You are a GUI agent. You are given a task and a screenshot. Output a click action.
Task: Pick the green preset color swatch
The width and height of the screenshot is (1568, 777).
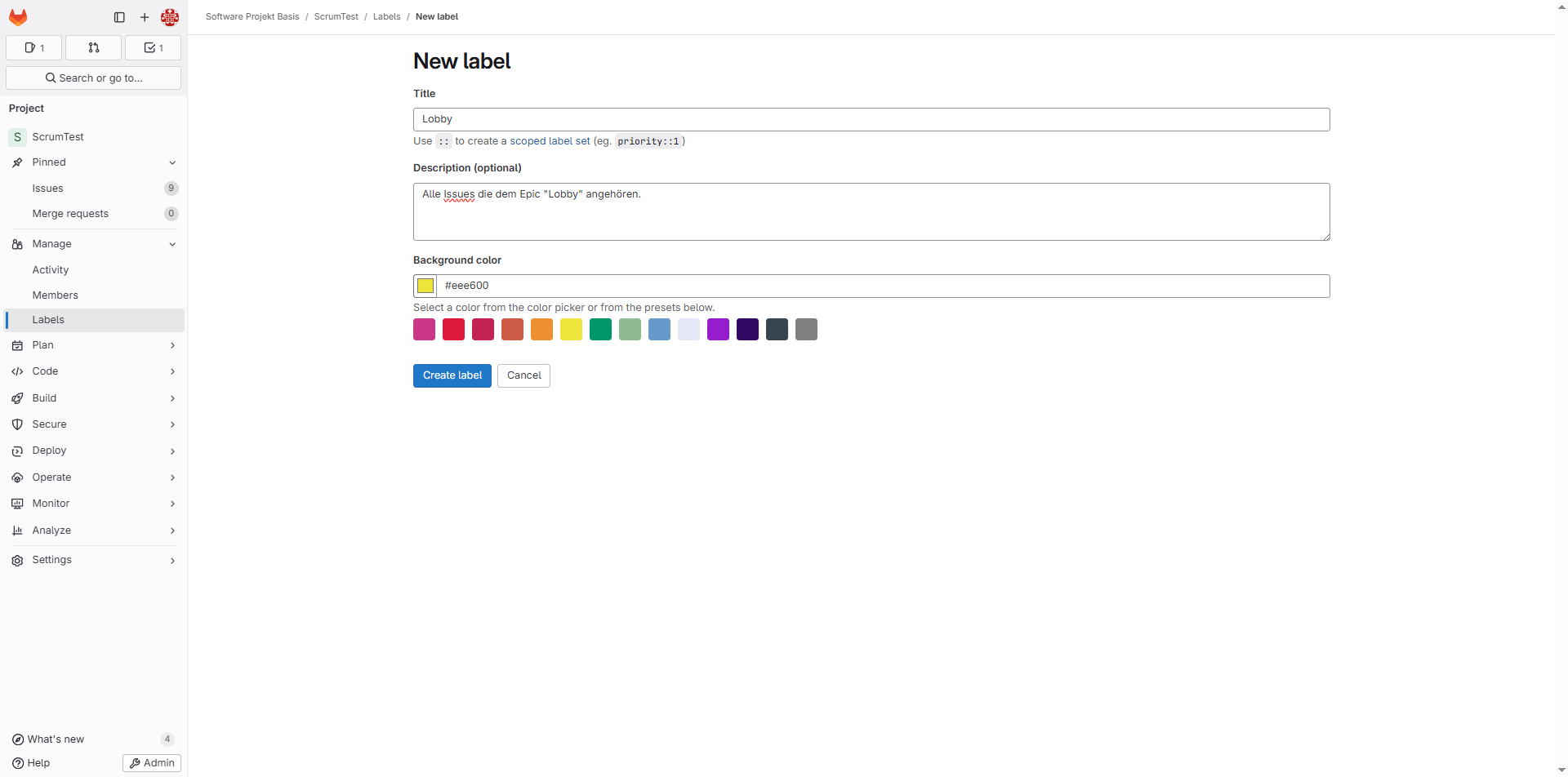coord(600,330)
